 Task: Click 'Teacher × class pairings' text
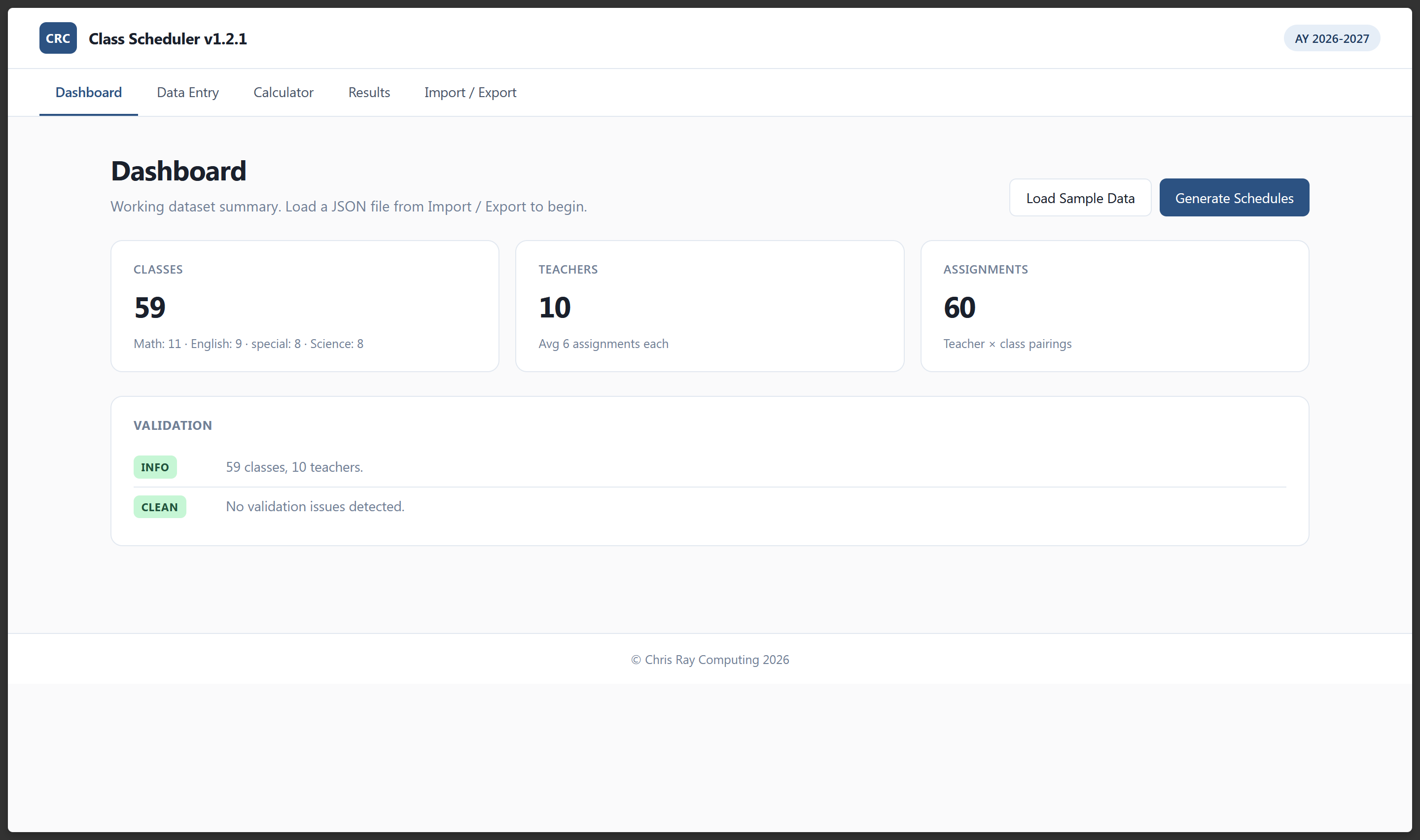[1007, 344]
